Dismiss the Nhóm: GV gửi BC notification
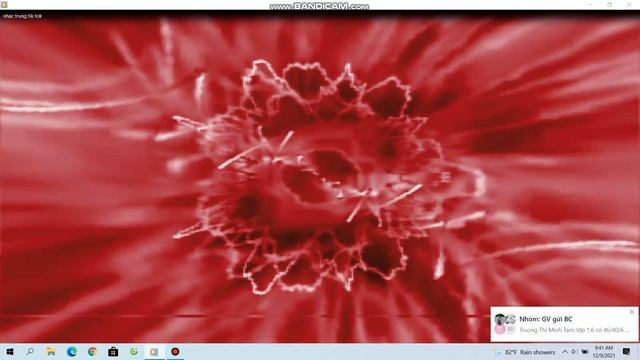 [x=632, y=312]
